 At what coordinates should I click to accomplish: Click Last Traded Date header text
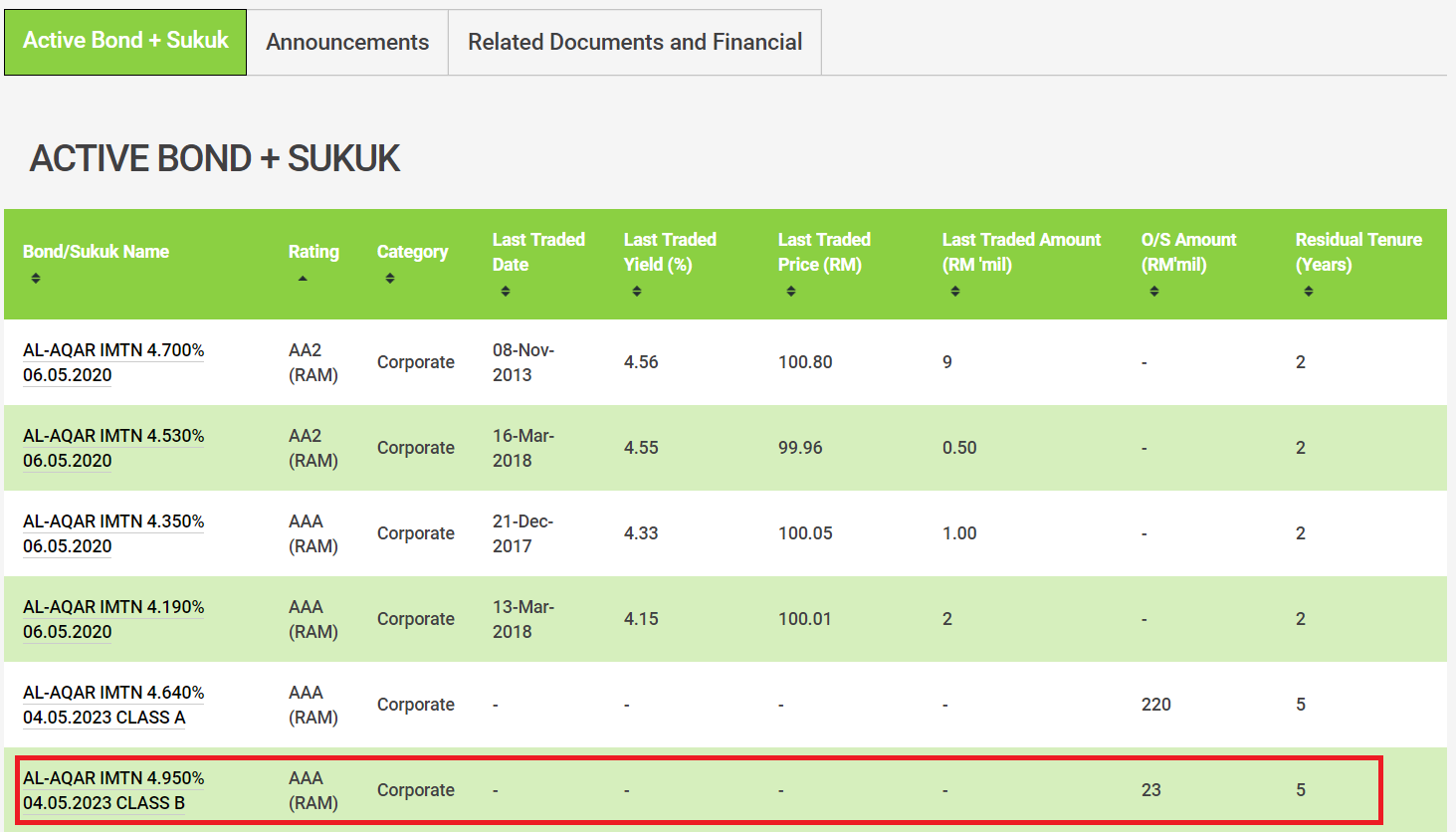538,252
